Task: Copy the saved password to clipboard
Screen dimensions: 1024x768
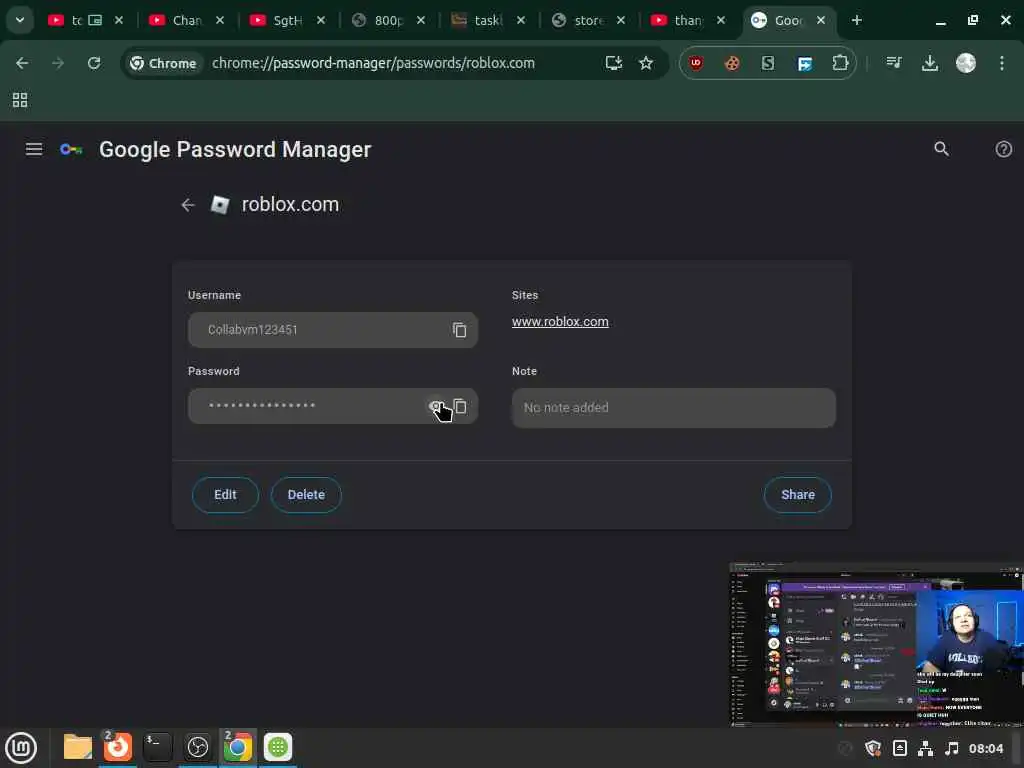Action: coord(460,406)
